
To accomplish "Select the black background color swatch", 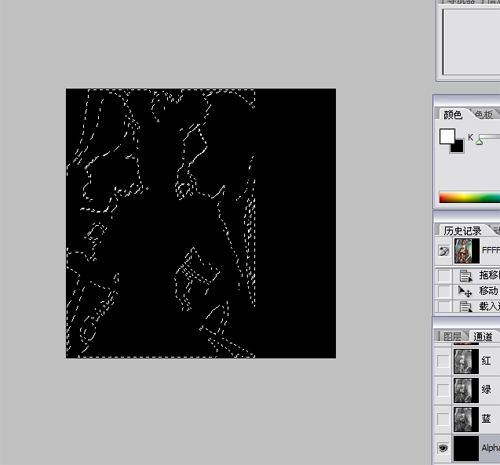I will pyautogui.click(x=458, y=147).
